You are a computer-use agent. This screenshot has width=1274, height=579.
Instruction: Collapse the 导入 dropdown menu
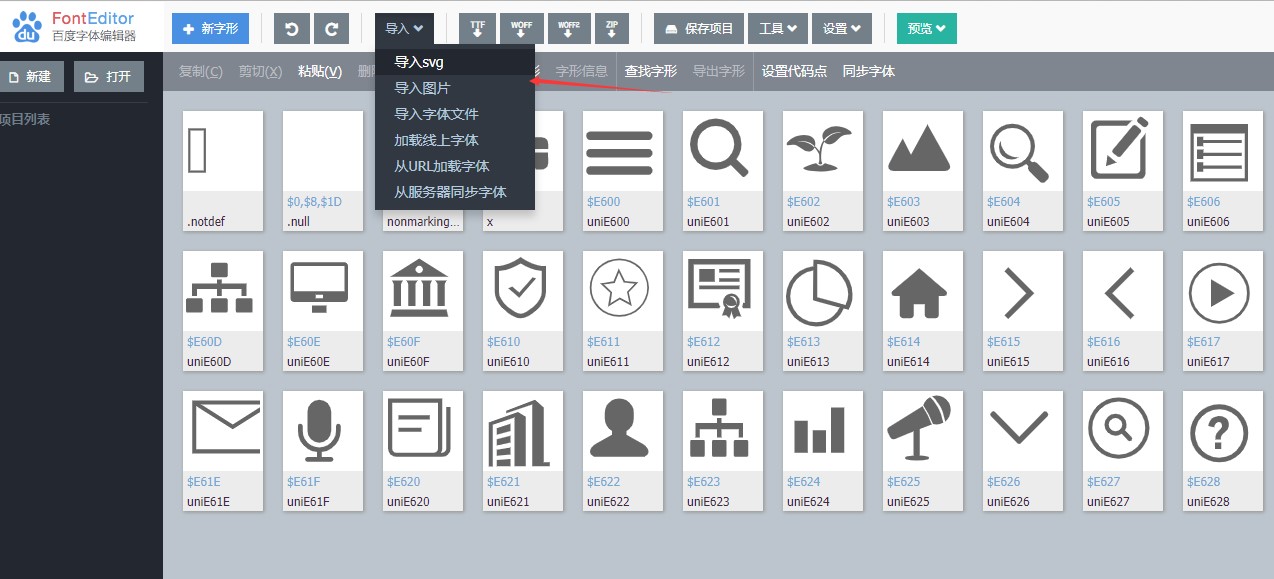(404, 29)
